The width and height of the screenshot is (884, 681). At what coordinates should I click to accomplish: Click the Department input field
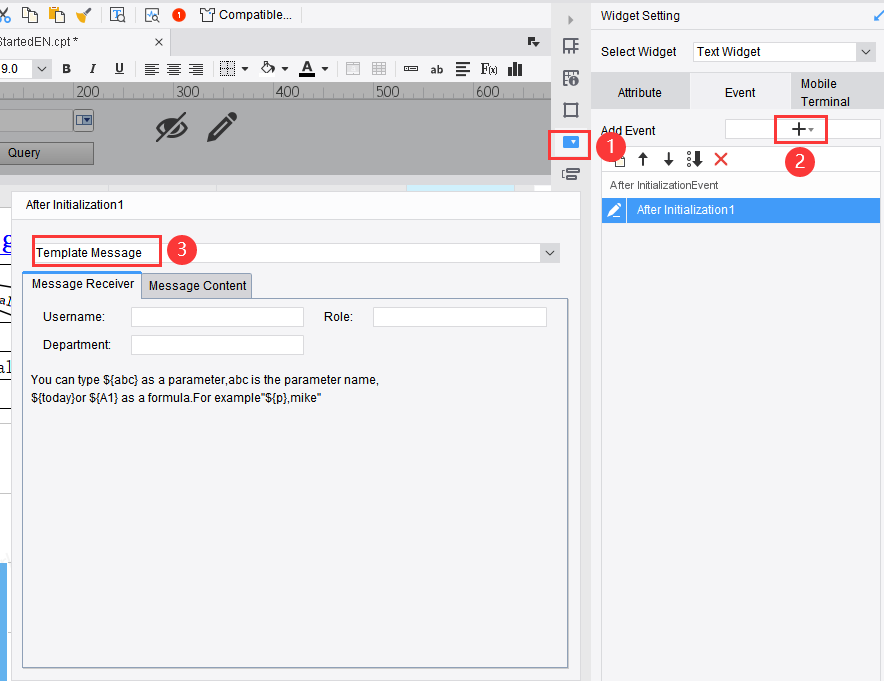[217, 345]
